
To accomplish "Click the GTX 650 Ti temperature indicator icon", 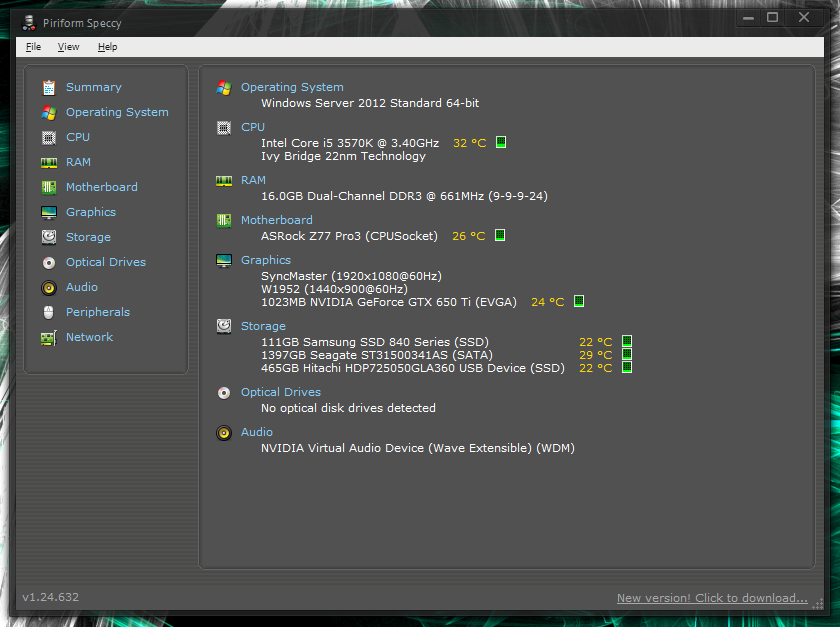I will coord(579,301).
